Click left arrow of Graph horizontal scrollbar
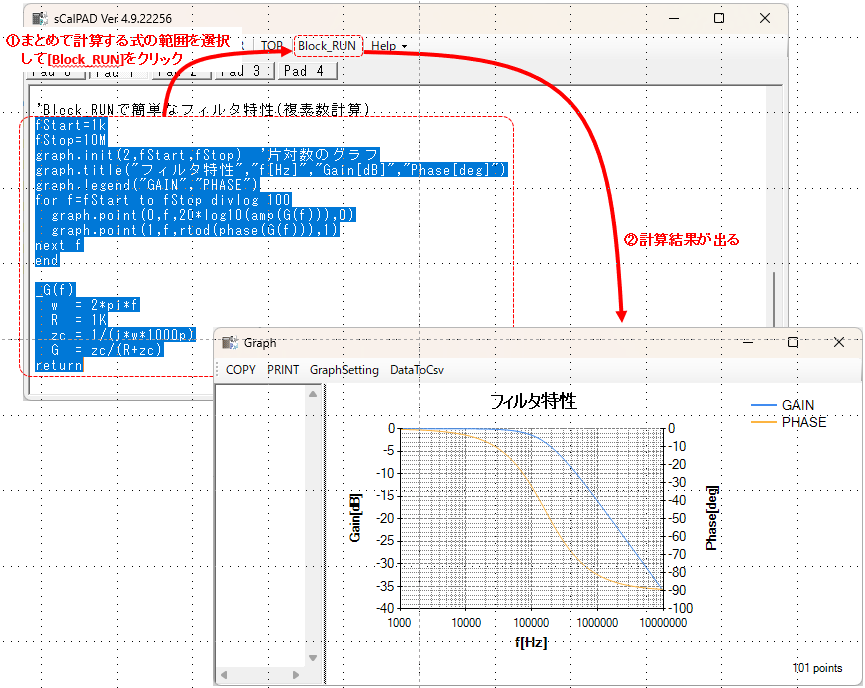 click(224, 676)
